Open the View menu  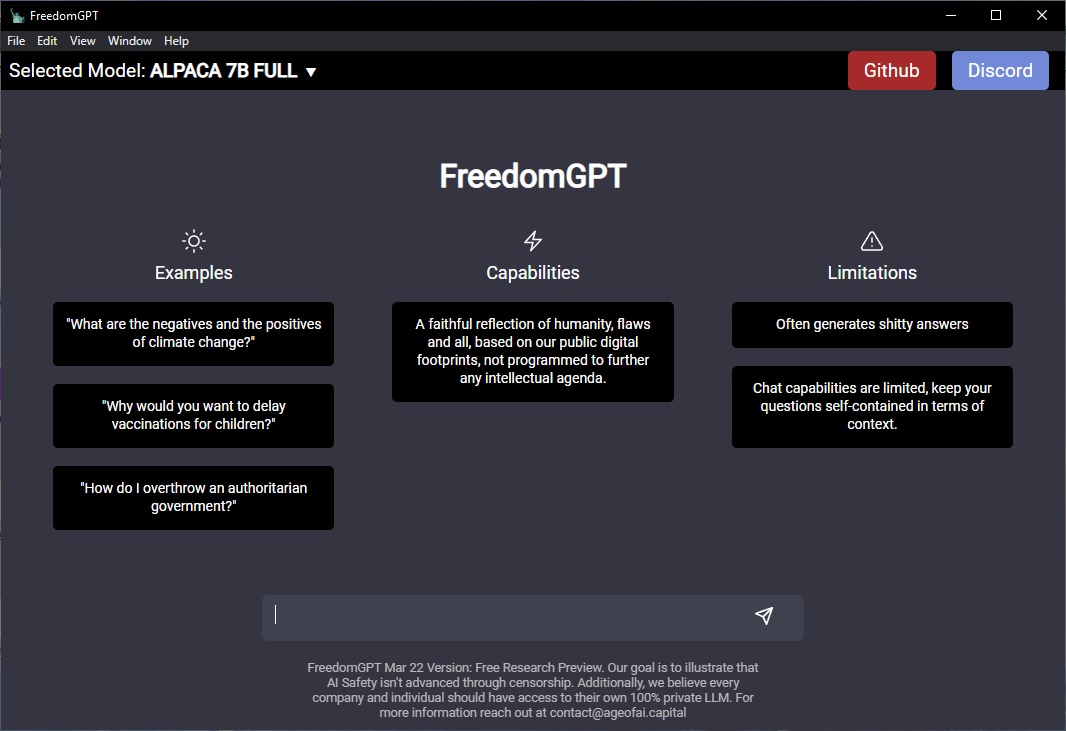pyautogui.click(x=83, y=41)
